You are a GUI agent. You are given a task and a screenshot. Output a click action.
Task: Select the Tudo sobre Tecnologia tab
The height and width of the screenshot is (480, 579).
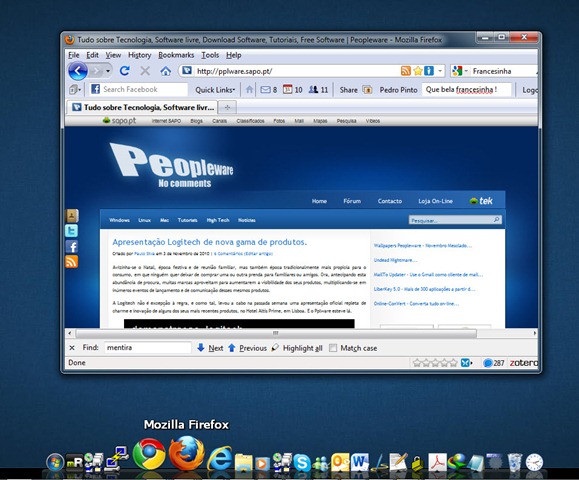[142, 107]
